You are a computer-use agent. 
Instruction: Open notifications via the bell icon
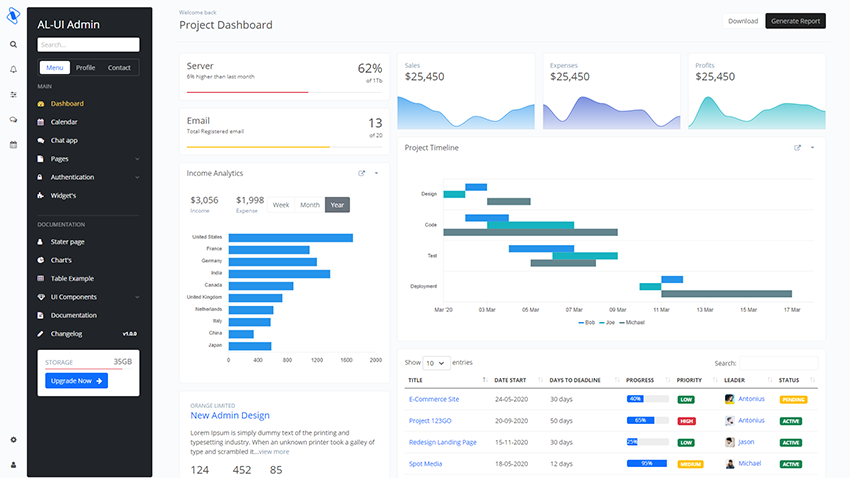tap(13, 69)
